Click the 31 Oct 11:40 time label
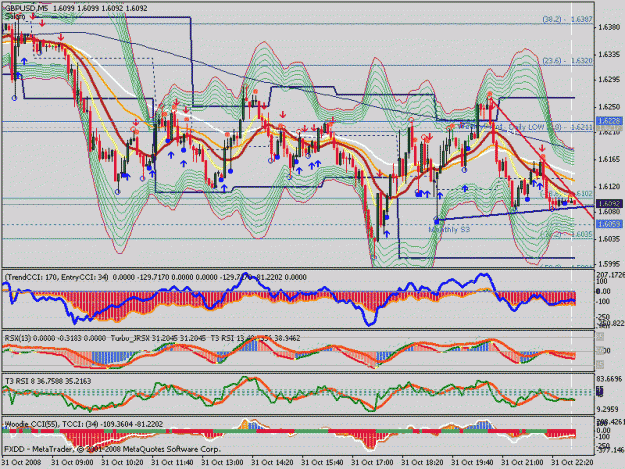This screenshot has width=625, height=469. [172, 463]
